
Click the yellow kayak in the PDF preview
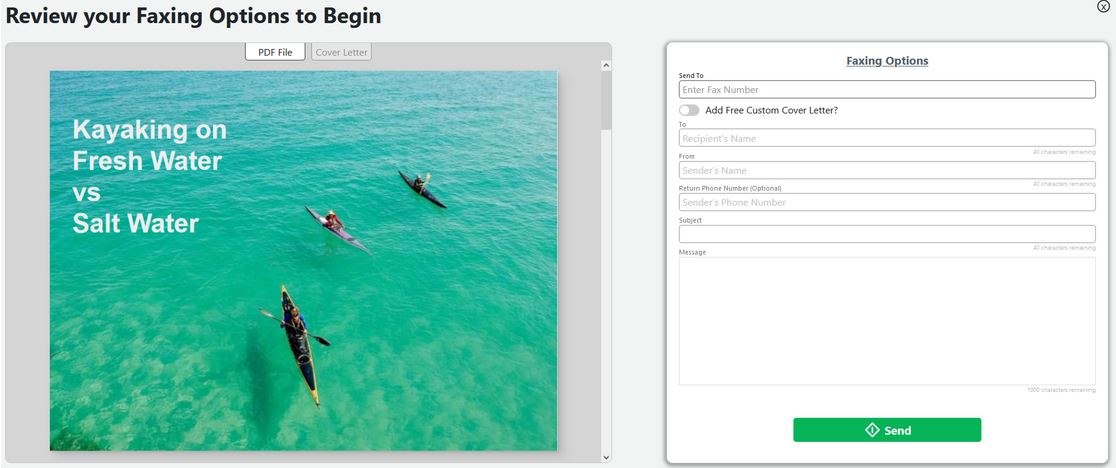tap(298, 340)
